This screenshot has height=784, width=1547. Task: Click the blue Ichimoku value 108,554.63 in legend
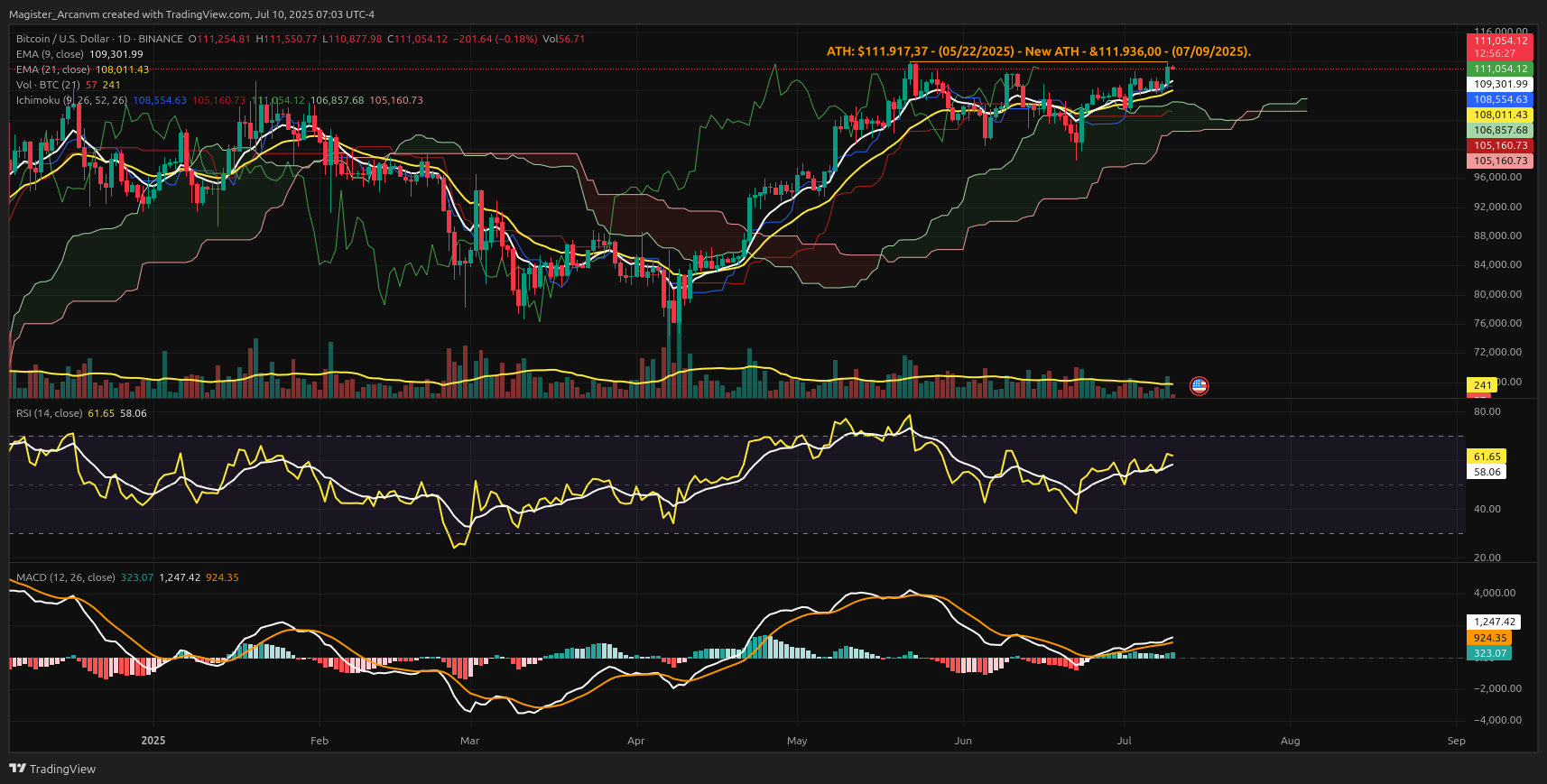tap(160, 100)
